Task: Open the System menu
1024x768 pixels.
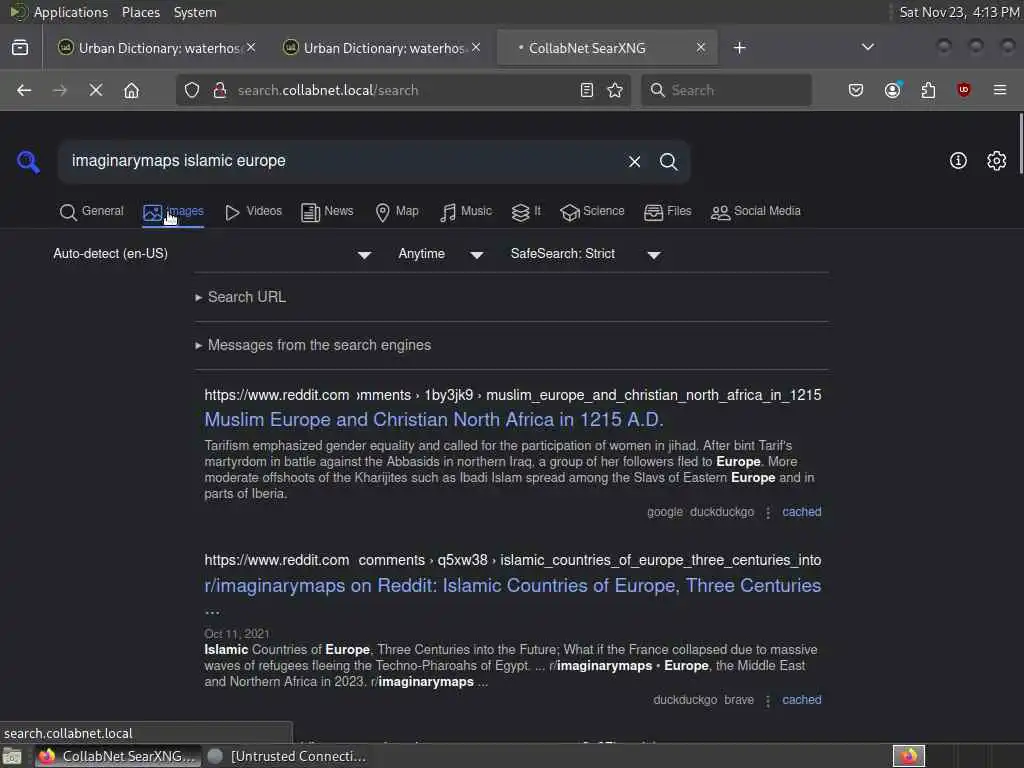Action: (x=195, y=12)
